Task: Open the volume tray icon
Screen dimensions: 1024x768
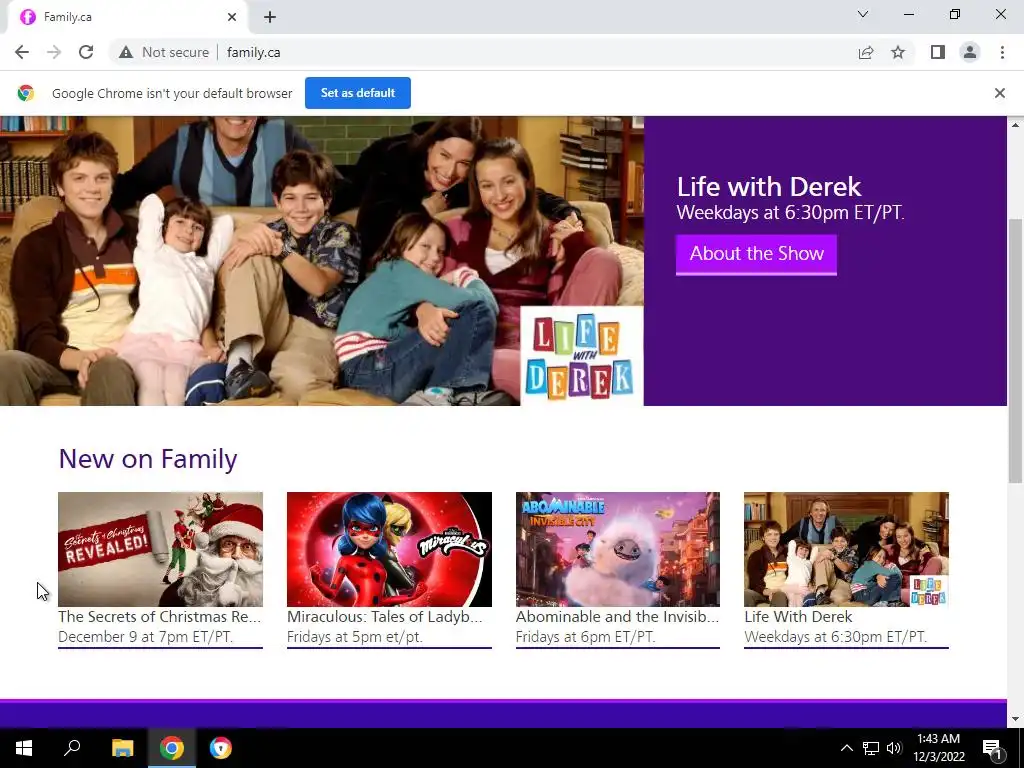Action: (x=894, y=748)
